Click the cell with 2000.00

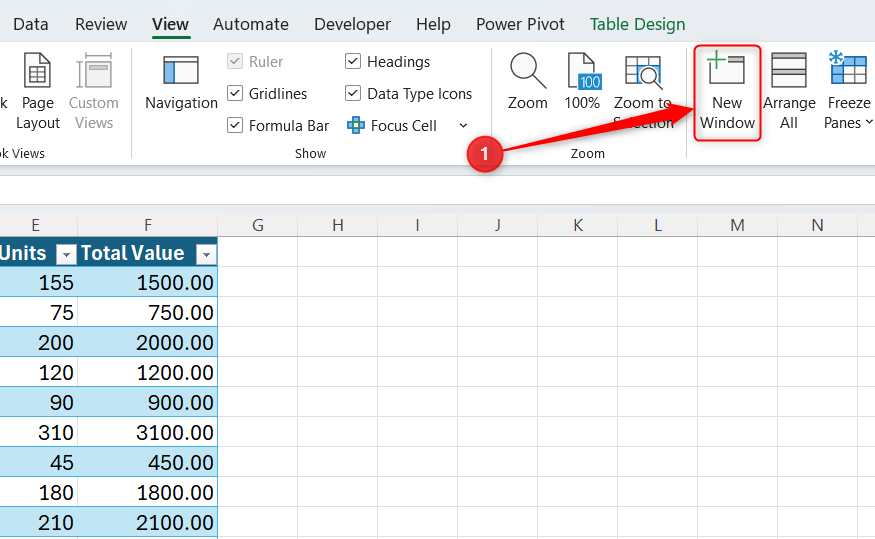click(147, 342)
